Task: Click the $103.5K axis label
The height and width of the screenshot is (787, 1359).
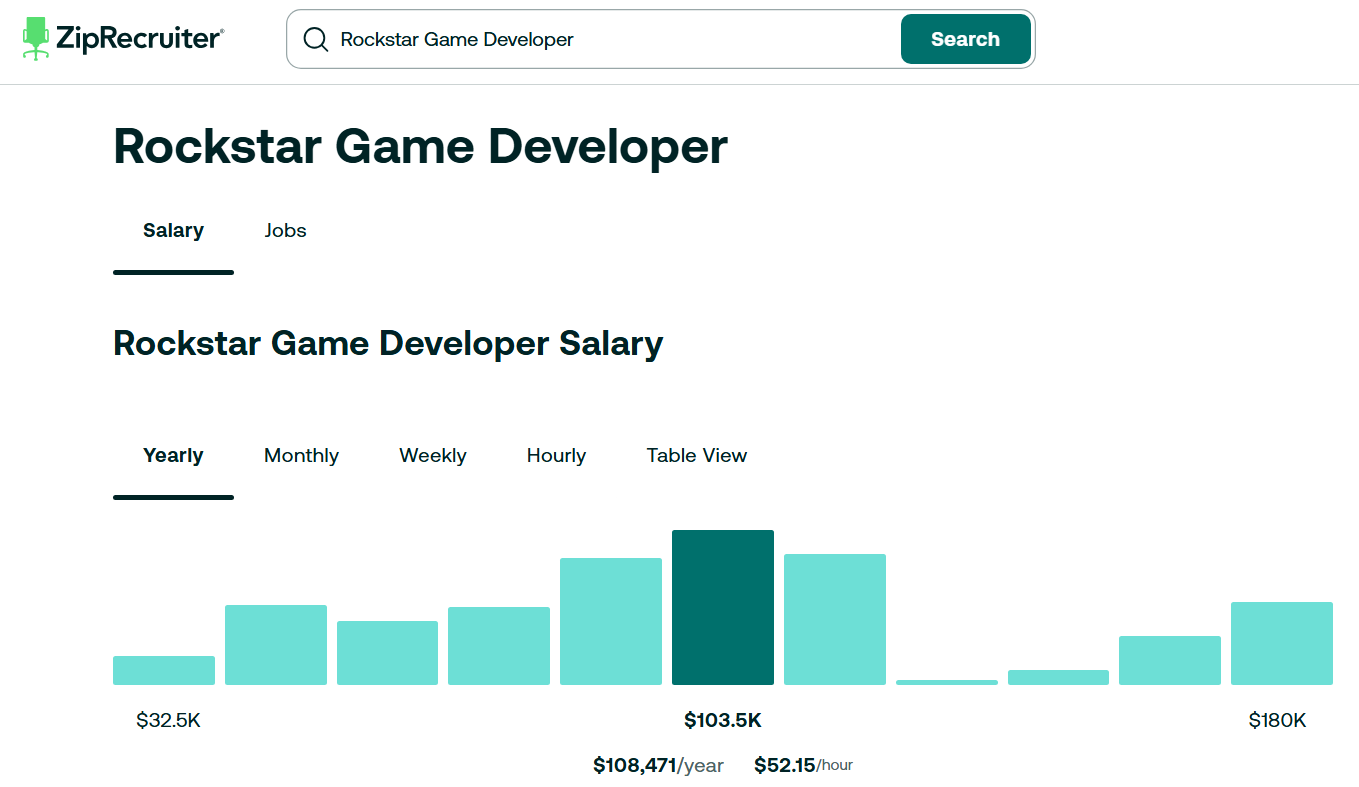Action: (723, 720)
